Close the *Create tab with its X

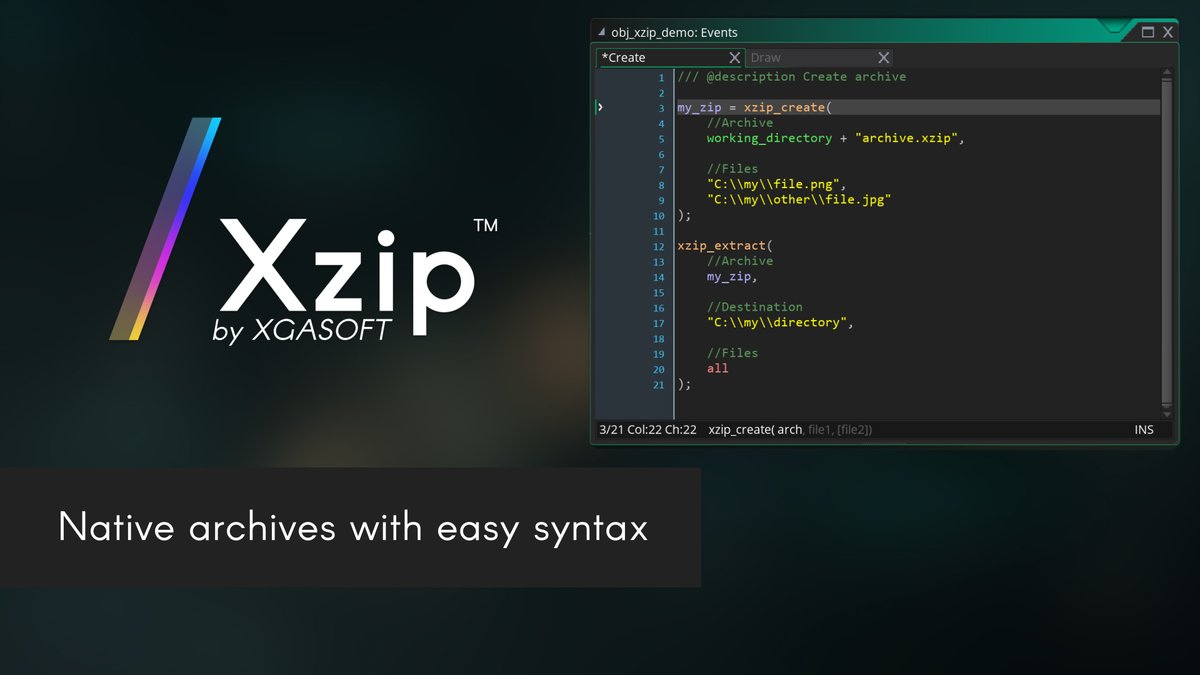pos(735,58)
